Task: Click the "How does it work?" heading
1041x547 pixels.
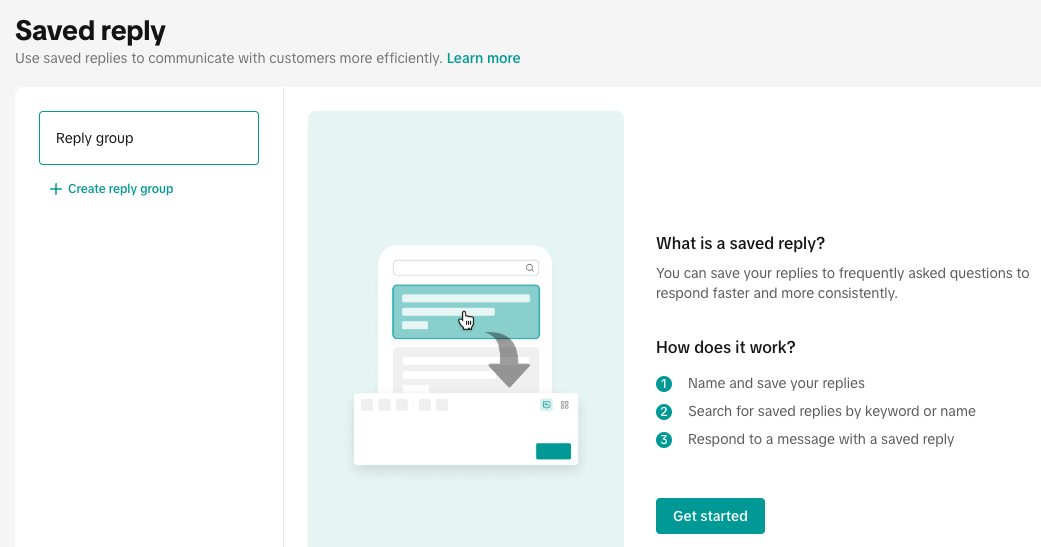Action: pyautogui.click(x=725, y=347)
